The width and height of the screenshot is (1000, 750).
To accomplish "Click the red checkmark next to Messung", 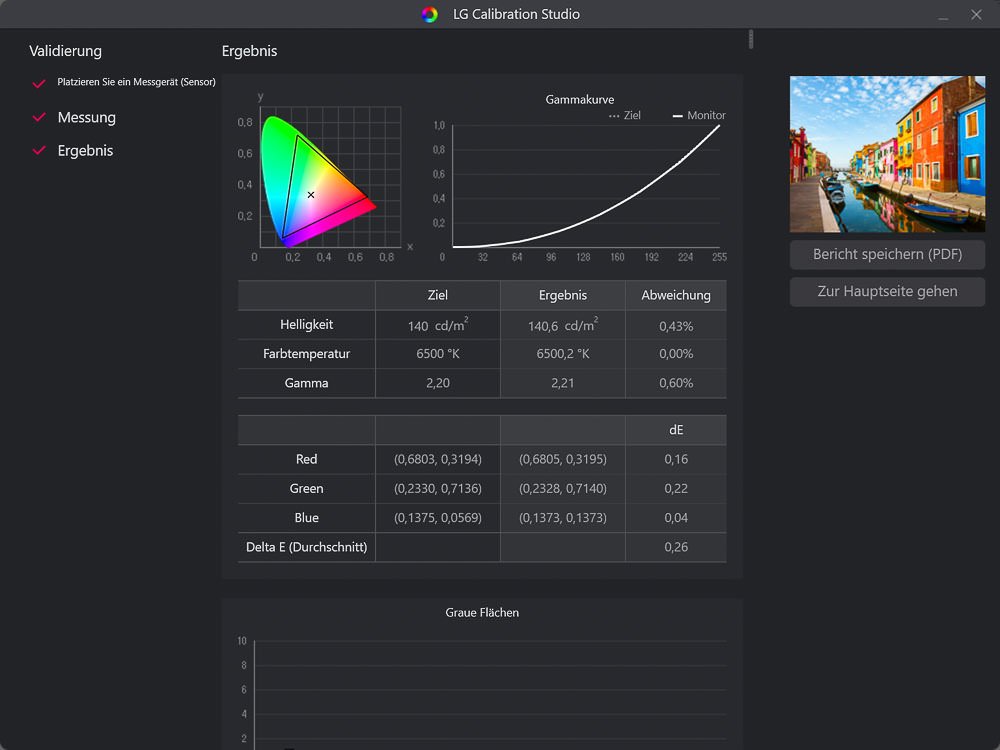I will click(x=39, y=118).
